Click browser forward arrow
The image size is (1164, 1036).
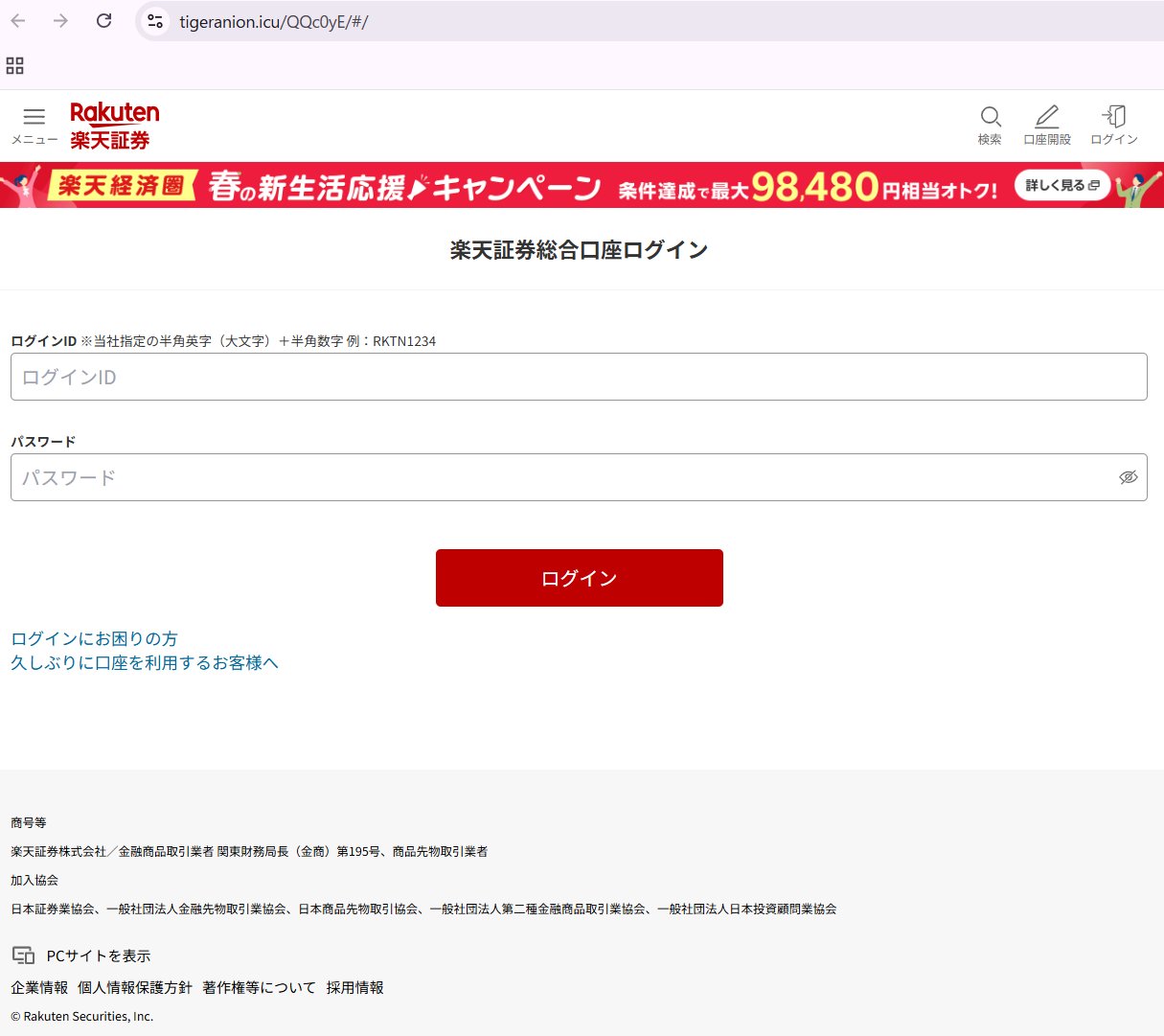click(60, 21)
